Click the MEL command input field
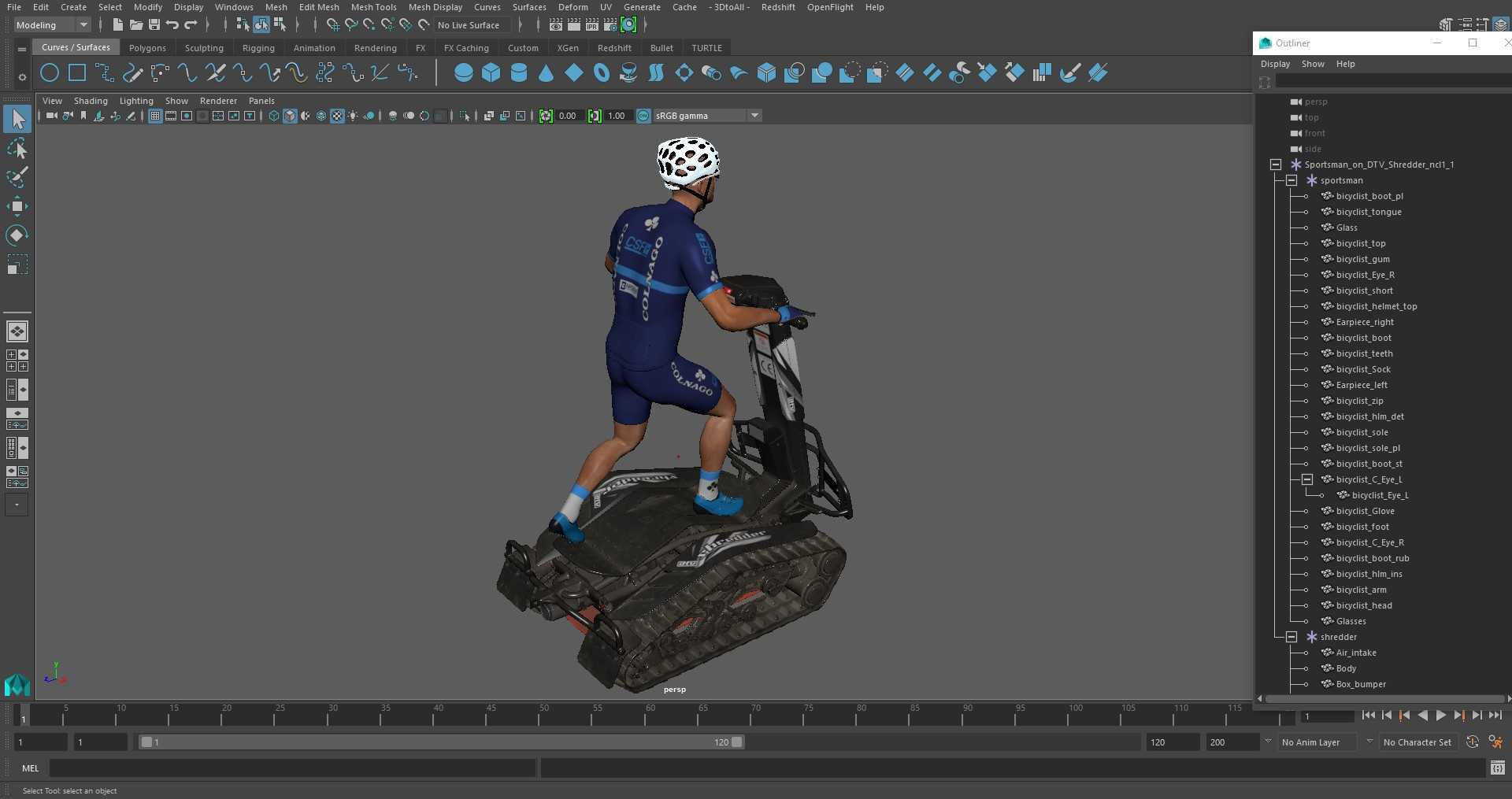The height and width of the screenshot is (799, 1512). (x=292, y=768)
